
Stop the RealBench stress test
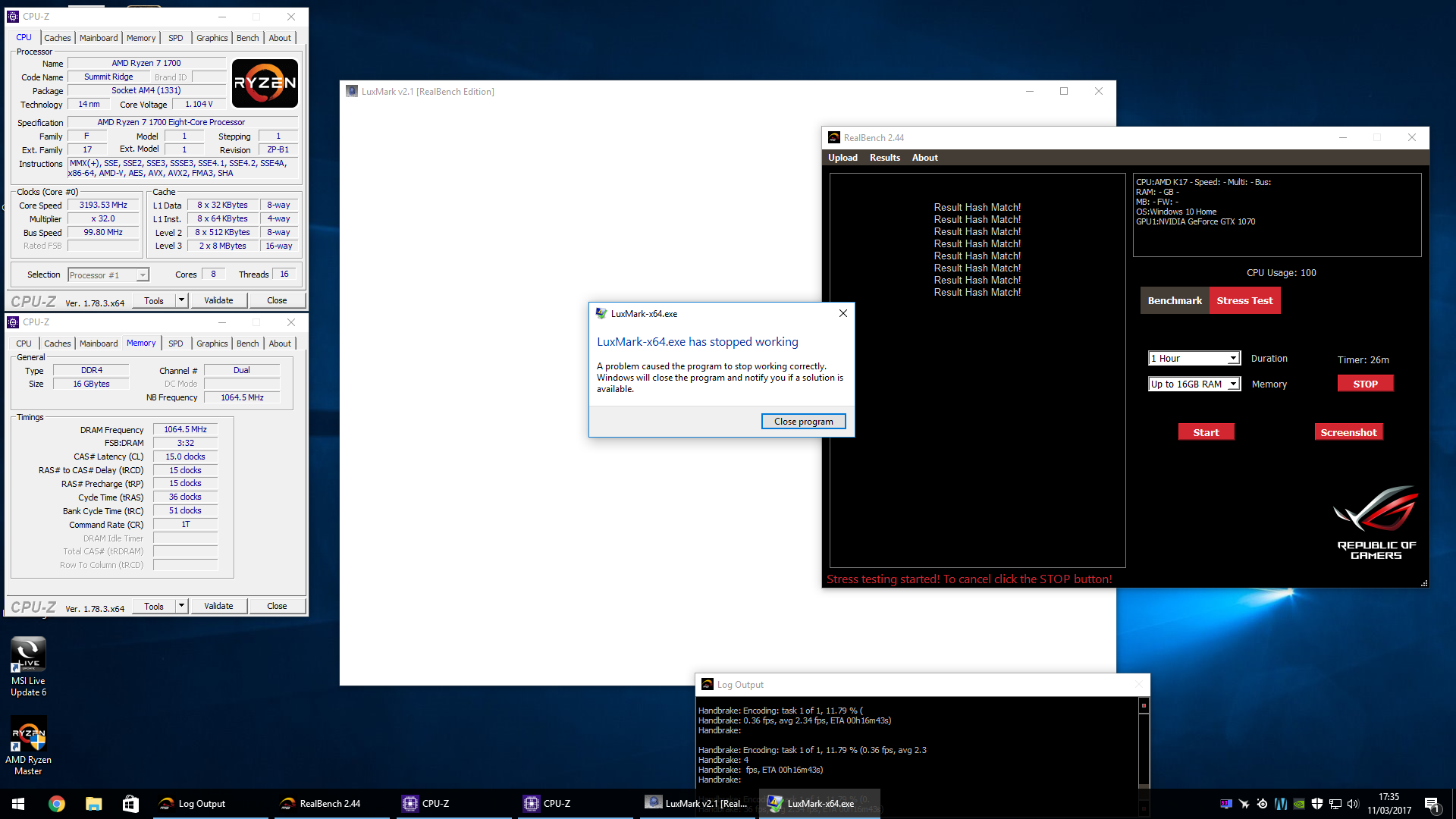tap(1365, 384)
